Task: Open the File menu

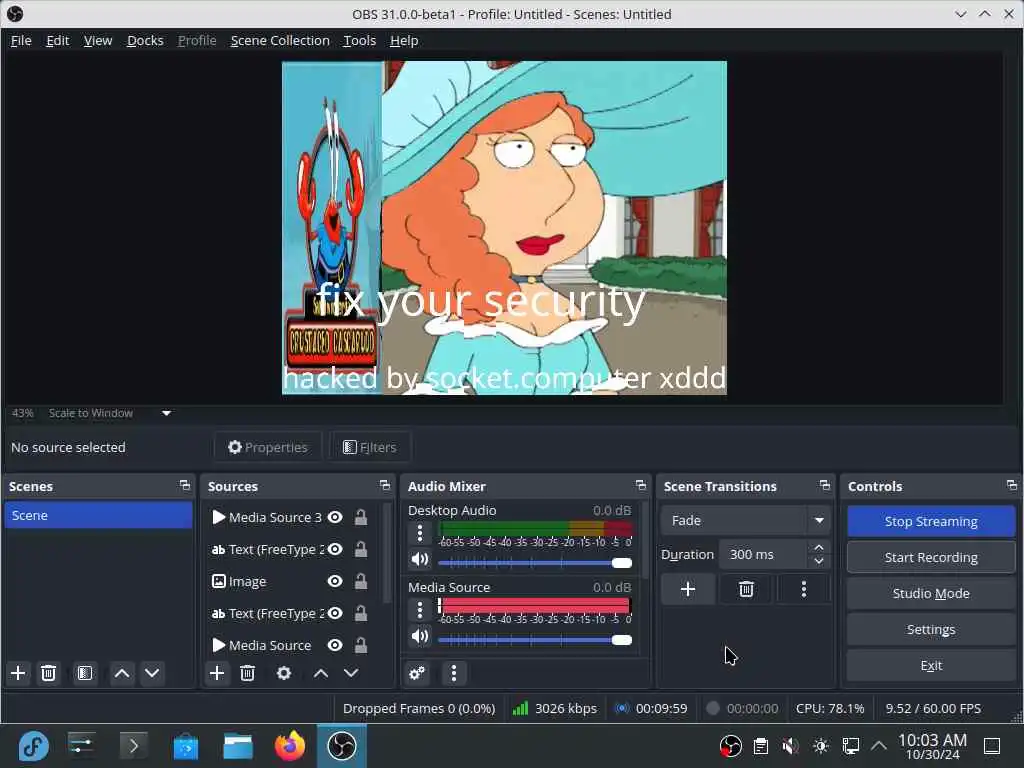Action: click(x=21, y=40)
